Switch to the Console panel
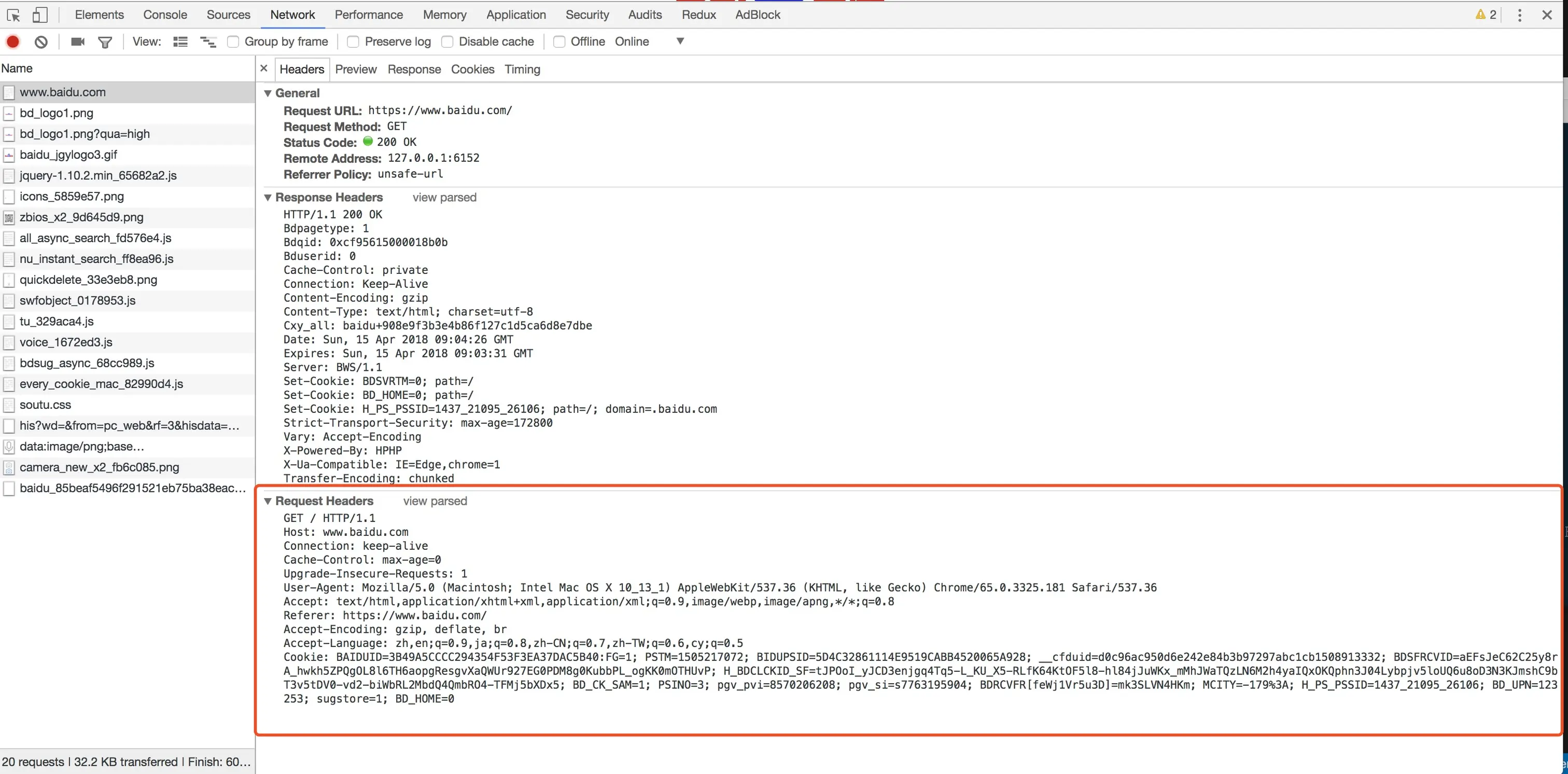 click(164, 14)
